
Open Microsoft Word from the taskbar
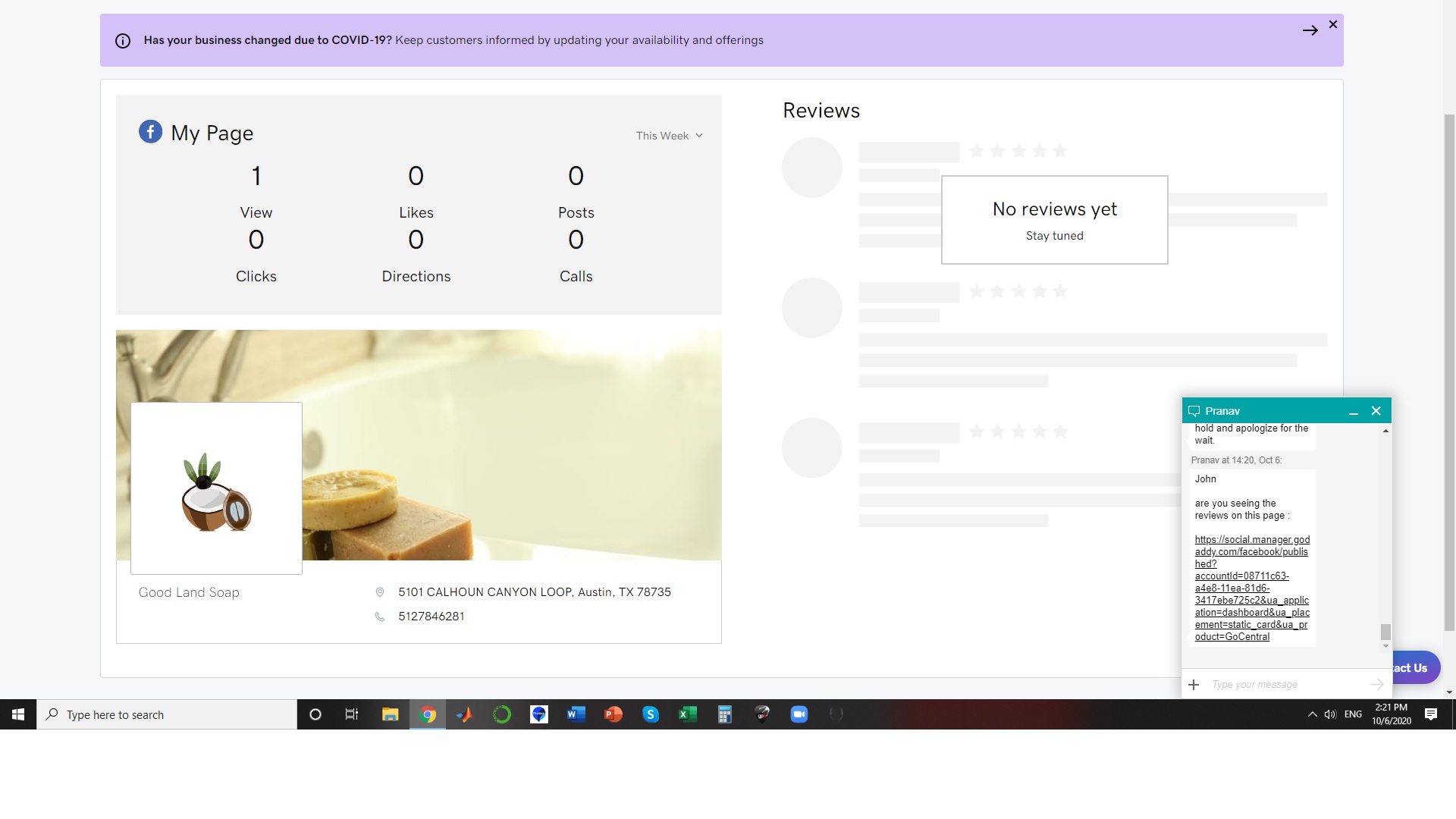(x=576, y=714)
